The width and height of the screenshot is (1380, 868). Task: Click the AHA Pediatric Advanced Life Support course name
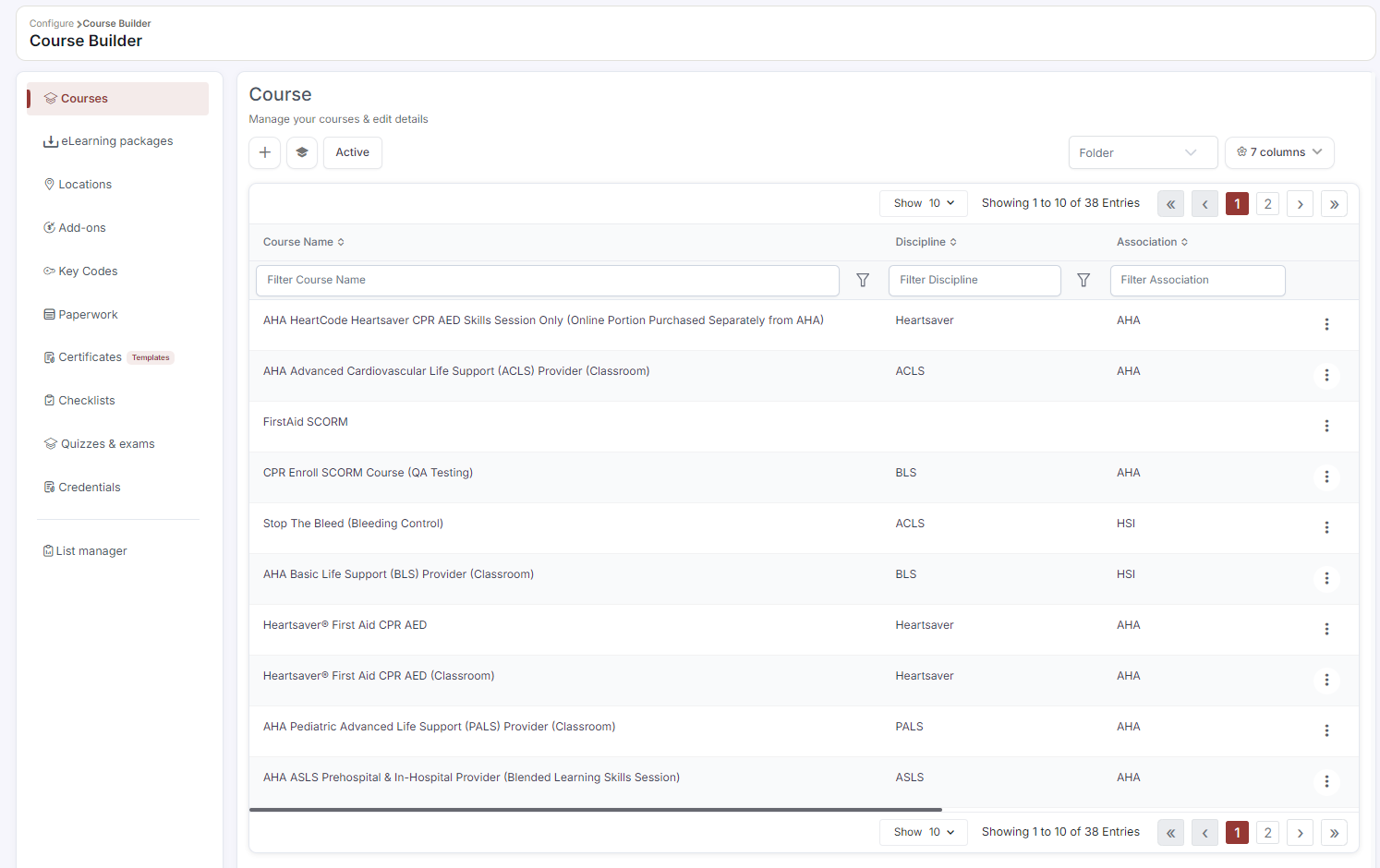coord(439,727)
